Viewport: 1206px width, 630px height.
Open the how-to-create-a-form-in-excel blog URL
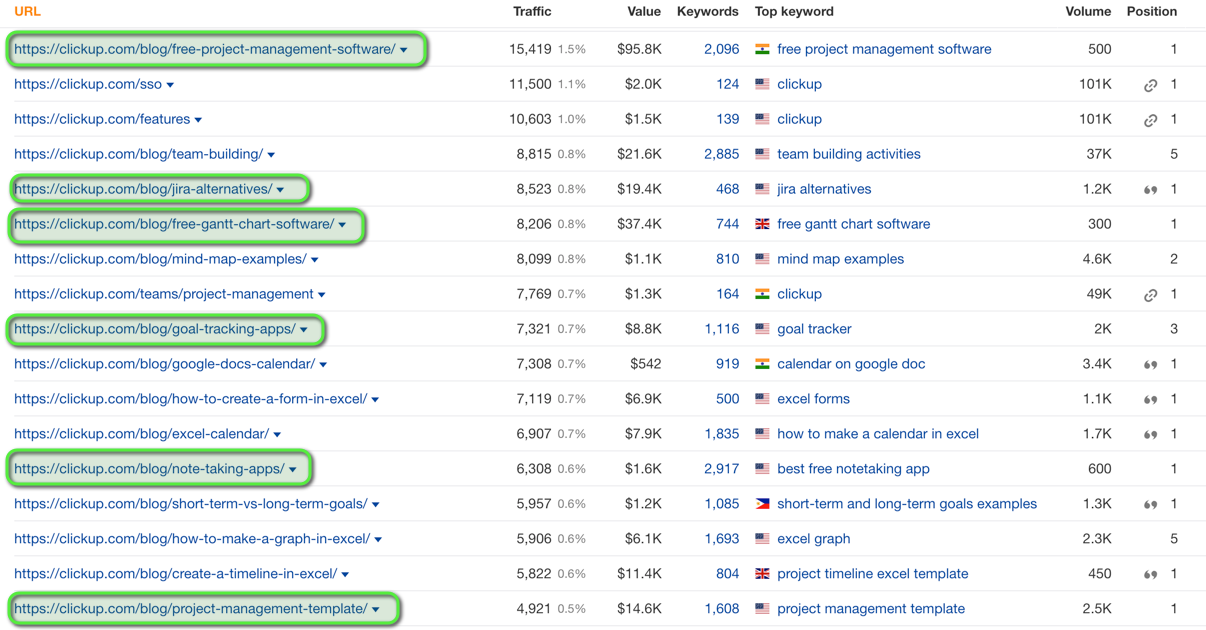[190, 399]
